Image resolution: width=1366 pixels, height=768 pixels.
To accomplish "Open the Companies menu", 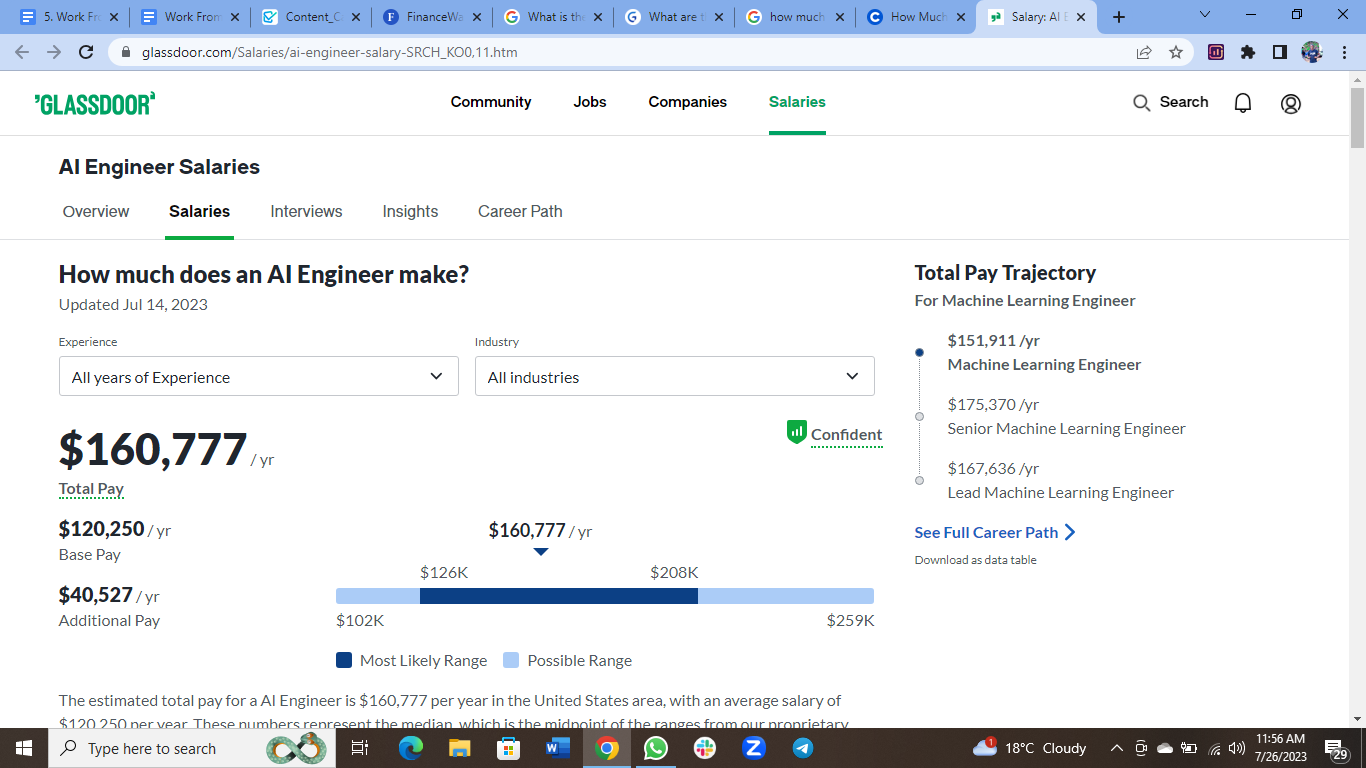I will point(688,102).
